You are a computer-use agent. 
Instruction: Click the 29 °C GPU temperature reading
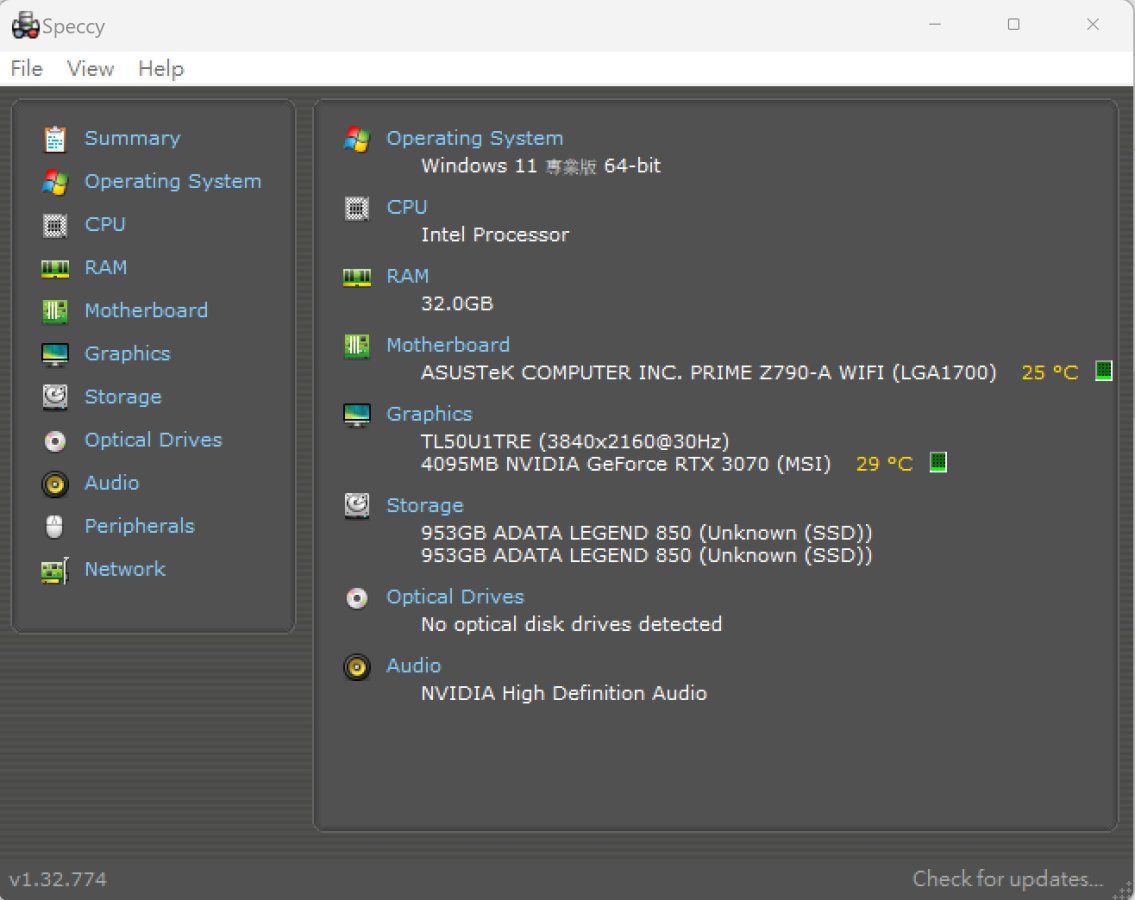point(884,463)
